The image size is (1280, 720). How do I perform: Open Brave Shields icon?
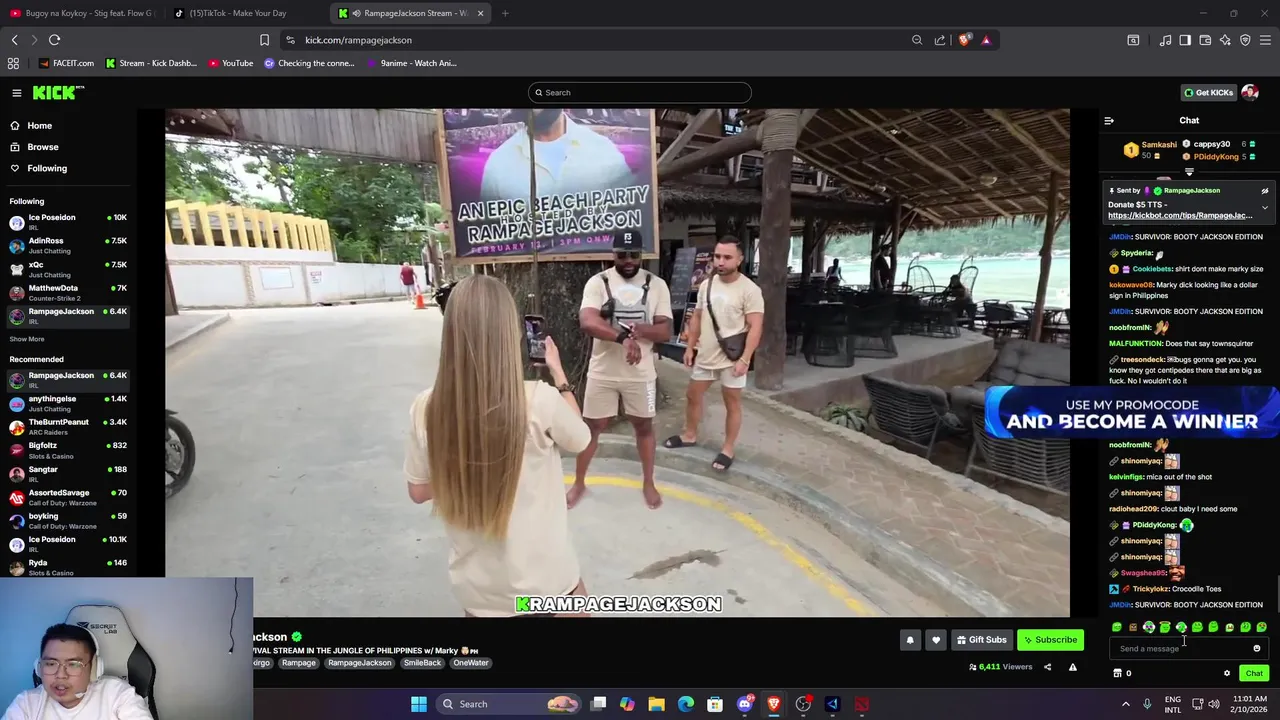click(964, 40)
